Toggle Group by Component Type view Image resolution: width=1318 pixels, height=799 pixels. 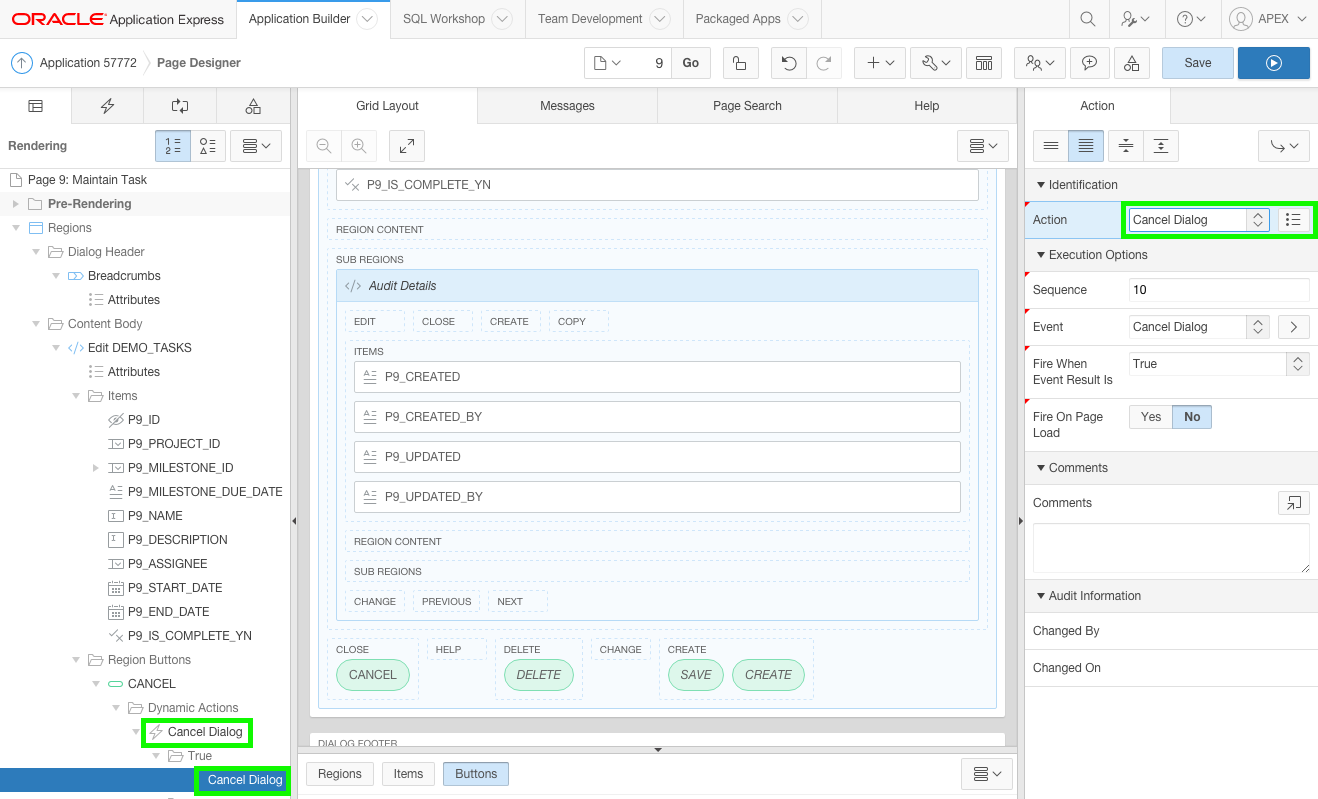208,146
